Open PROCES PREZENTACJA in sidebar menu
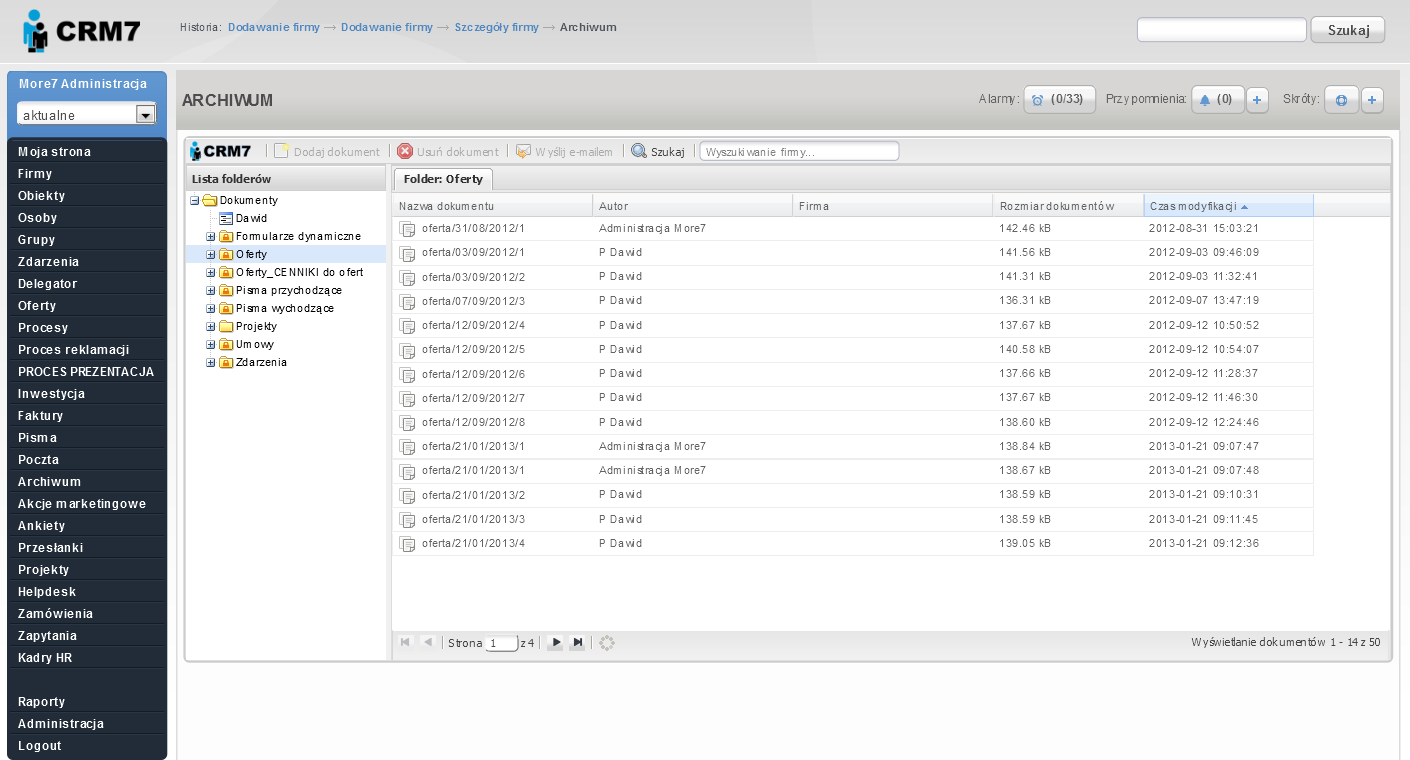 point(87,372)
